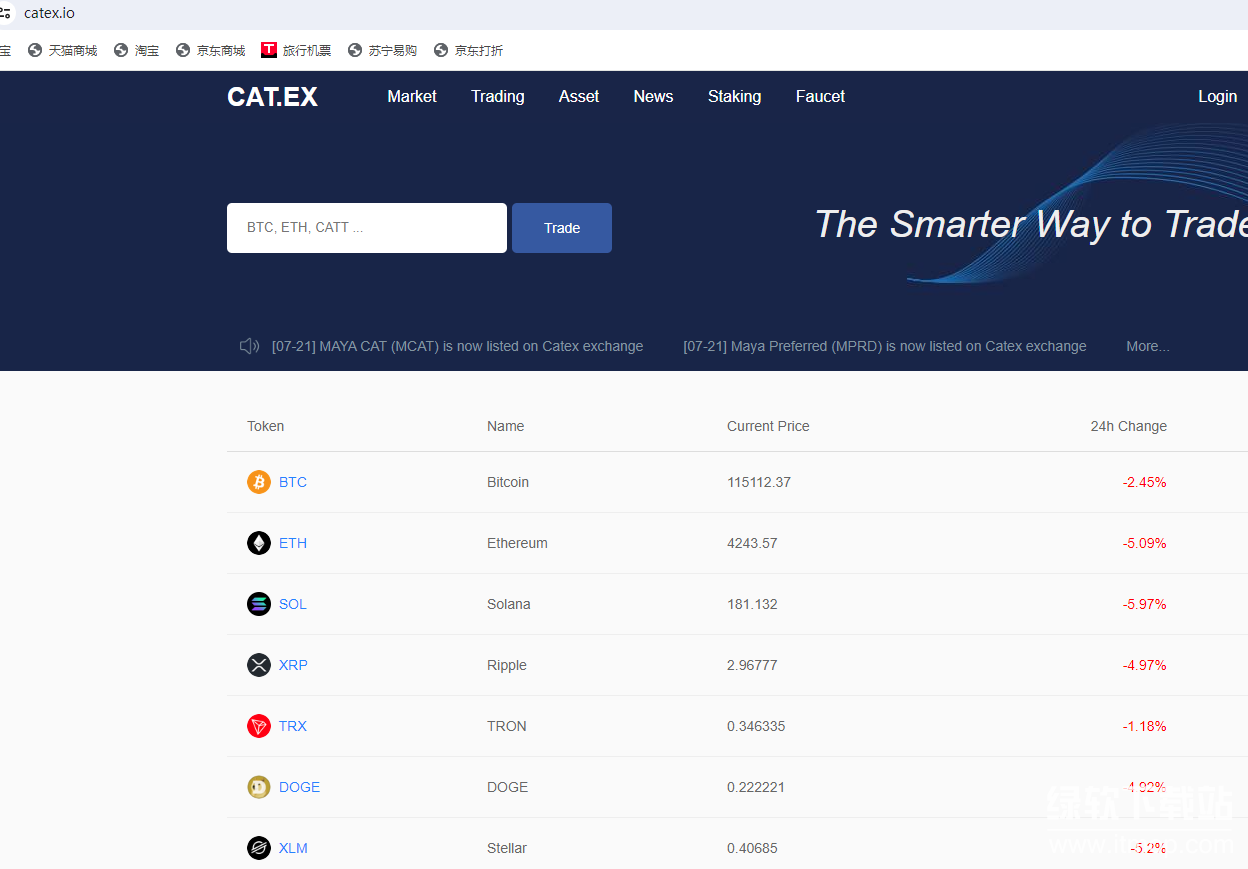Click the Dogecoin coin icon

[x=259, y=787]
